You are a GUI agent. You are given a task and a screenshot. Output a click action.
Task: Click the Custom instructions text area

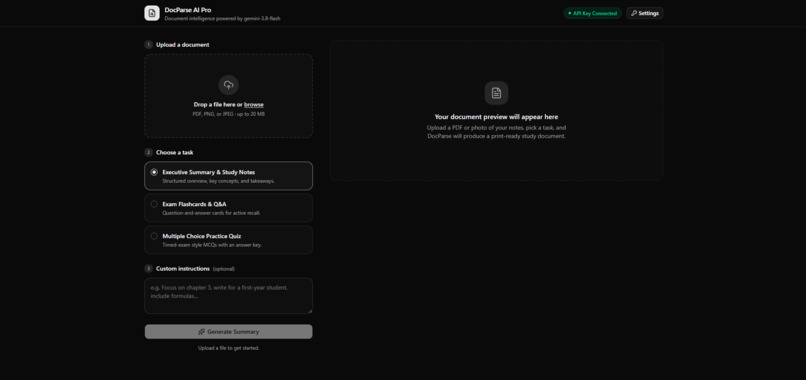(x=229, y=296)
